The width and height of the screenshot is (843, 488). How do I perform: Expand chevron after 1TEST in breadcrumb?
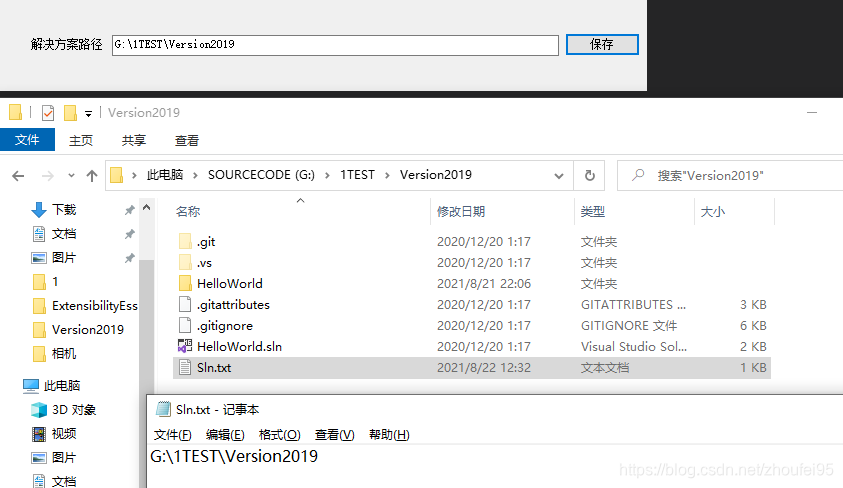(x=387, y=175)
